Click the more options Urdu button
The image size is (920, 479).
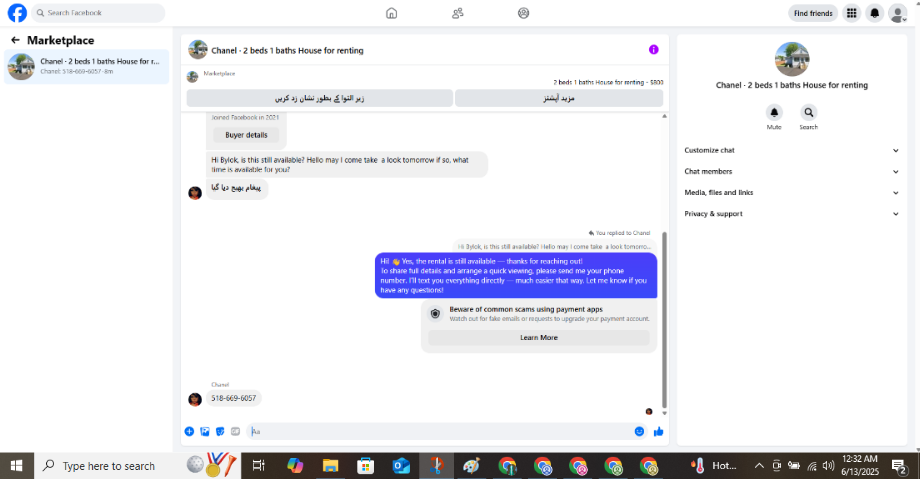pyautogui.click(x=559, y=98)
